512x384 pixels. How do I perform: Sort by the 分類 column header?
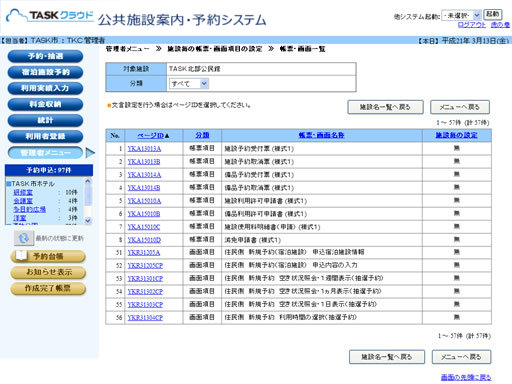pos(202,135)
